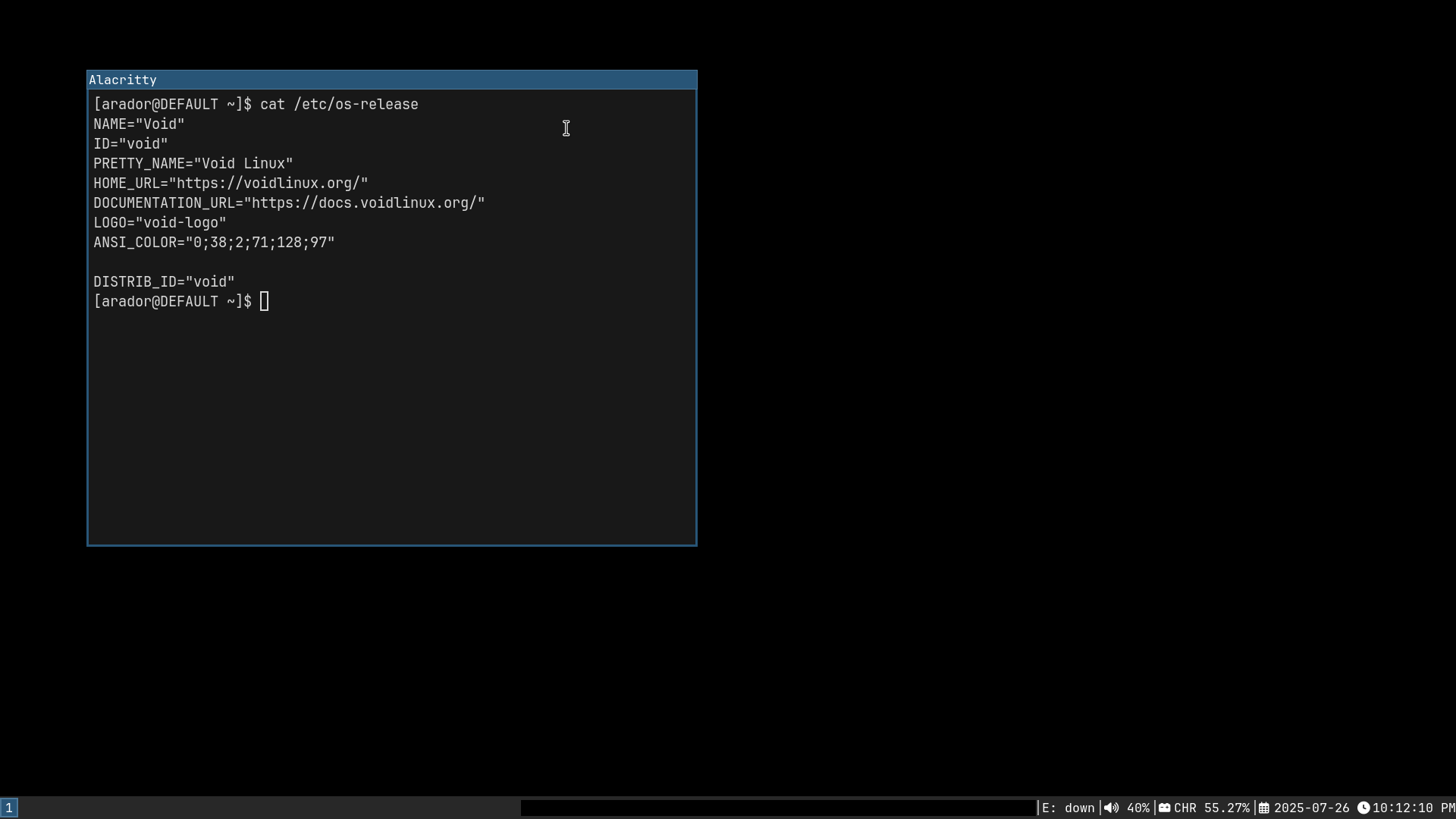Click the Alacritty window title bar

coord(391,80)
